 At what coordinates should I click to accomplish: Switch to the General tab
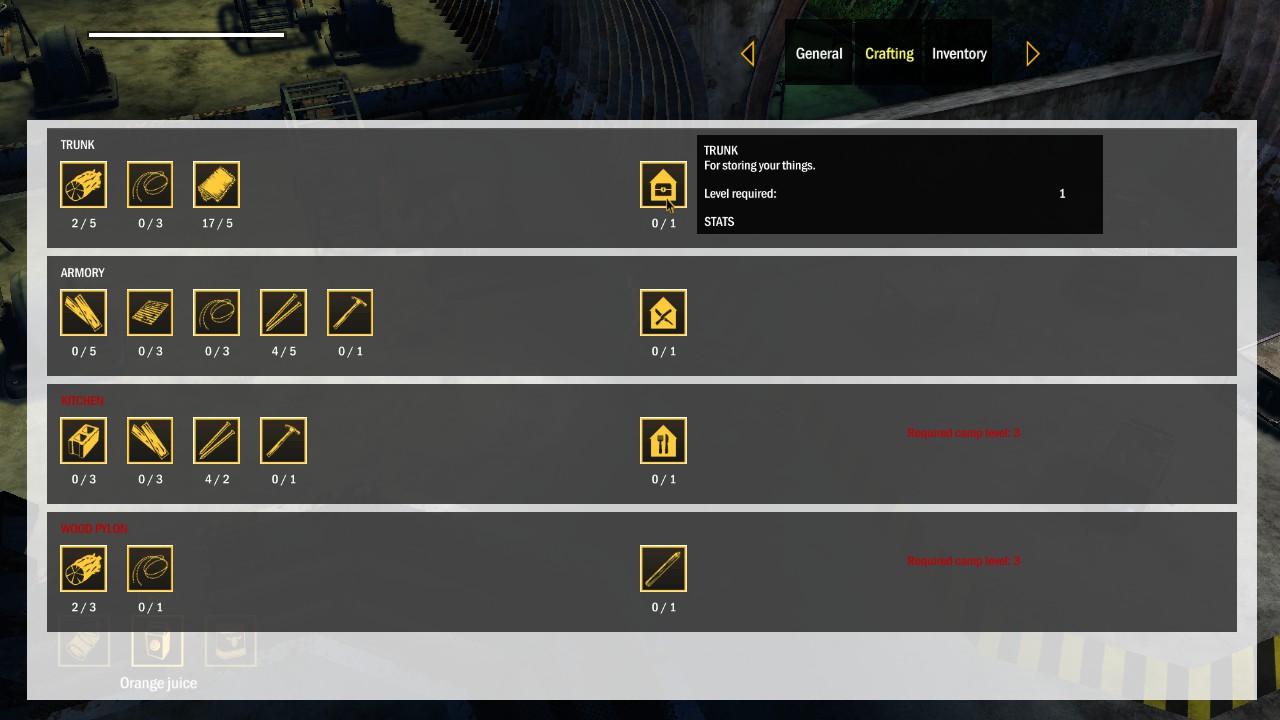pos(819,54)
